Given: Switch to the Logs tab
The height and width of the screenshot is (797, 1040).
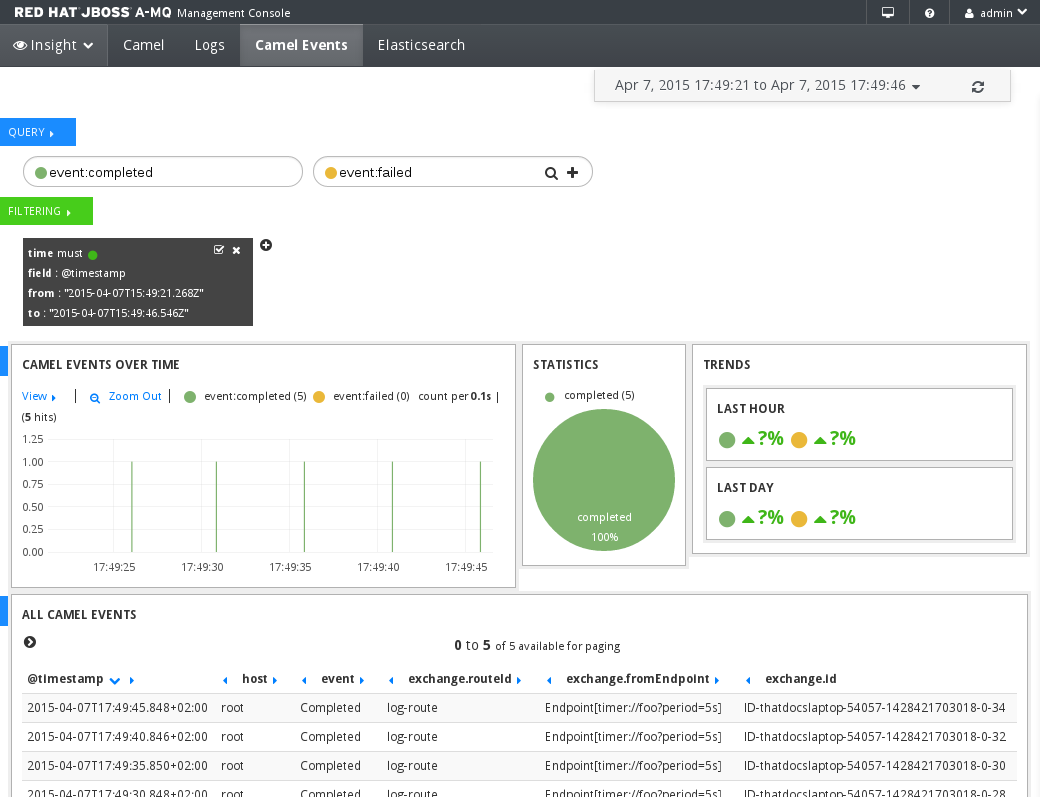Looking at the screenshot, I should coord(209,44).
